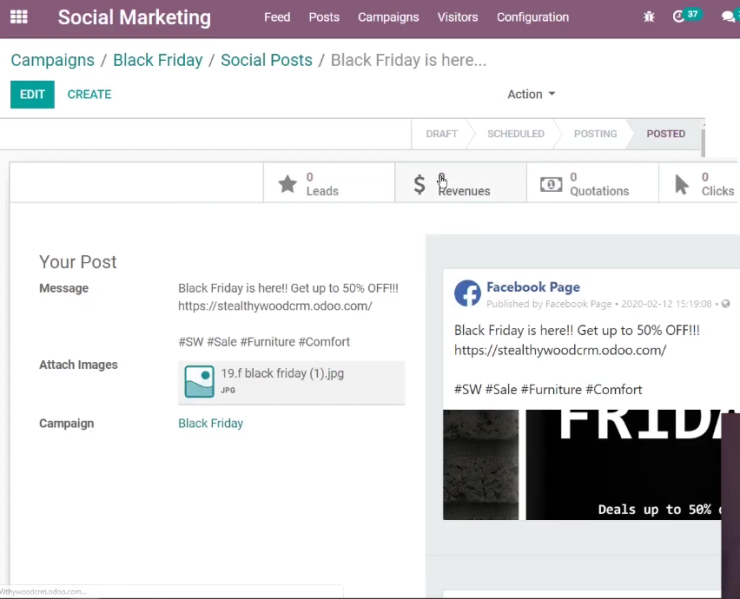The height and width of the screenshot is (599, 740).
Task: Open the 0 Quotations stat button
Action: 592,183
